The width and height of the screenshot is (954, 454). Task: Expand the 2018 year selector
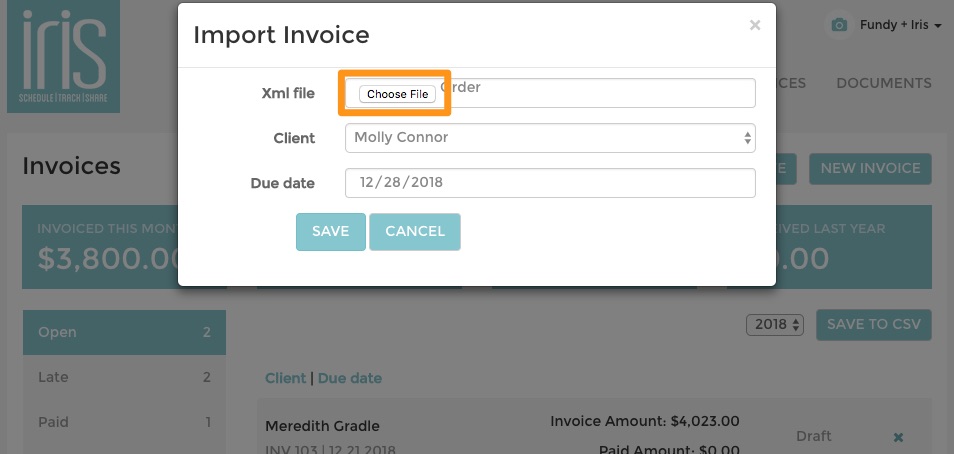[x=775, y=324]
